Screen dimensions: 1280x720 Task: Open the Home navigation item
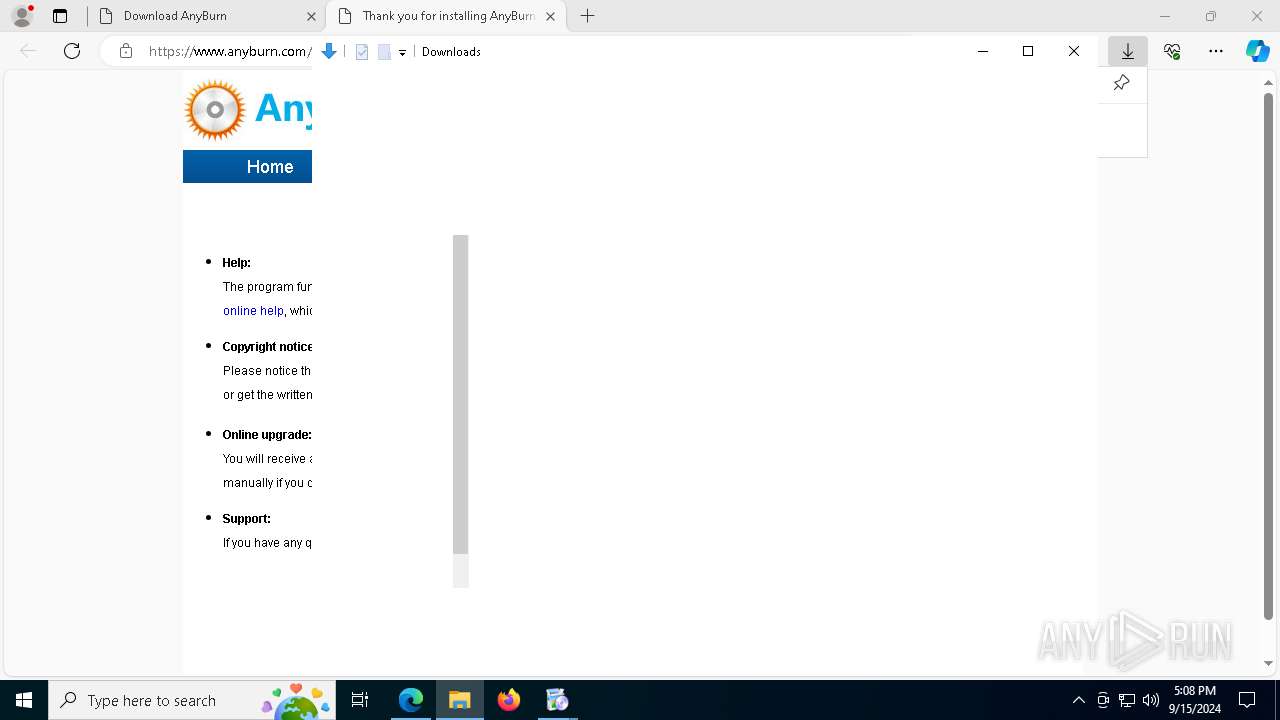coord(270,167)
